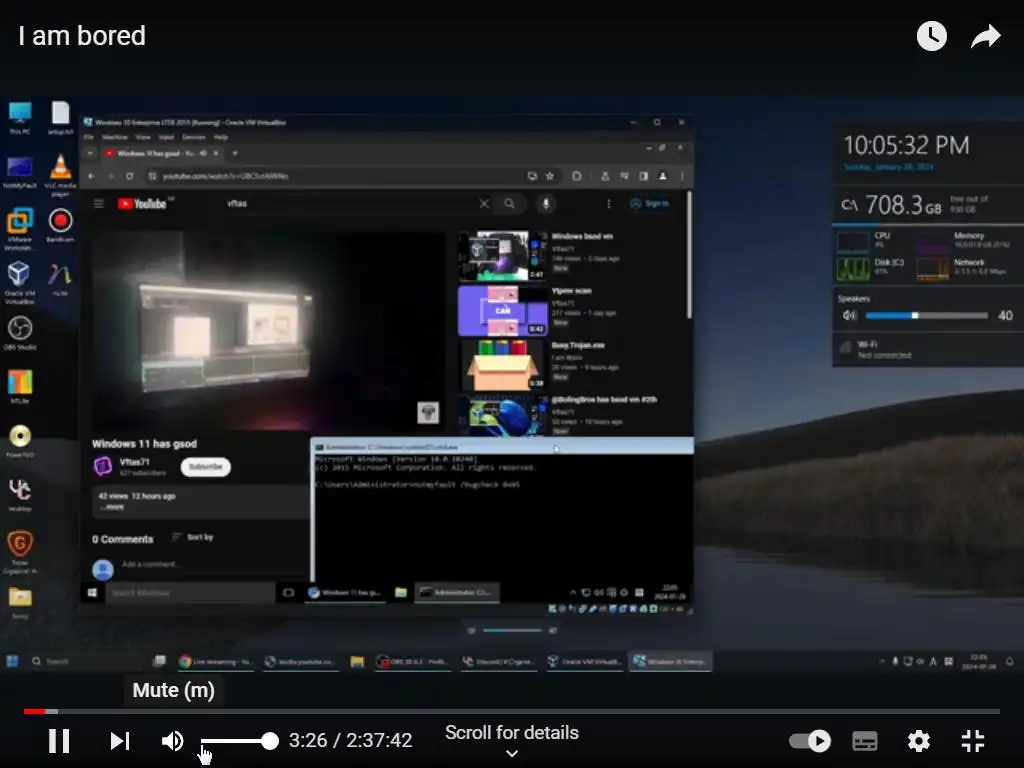Image resolution: width=1024 pixels, height=768 pixels.
Task: Click the Sign in button
Action: (650, 204)
